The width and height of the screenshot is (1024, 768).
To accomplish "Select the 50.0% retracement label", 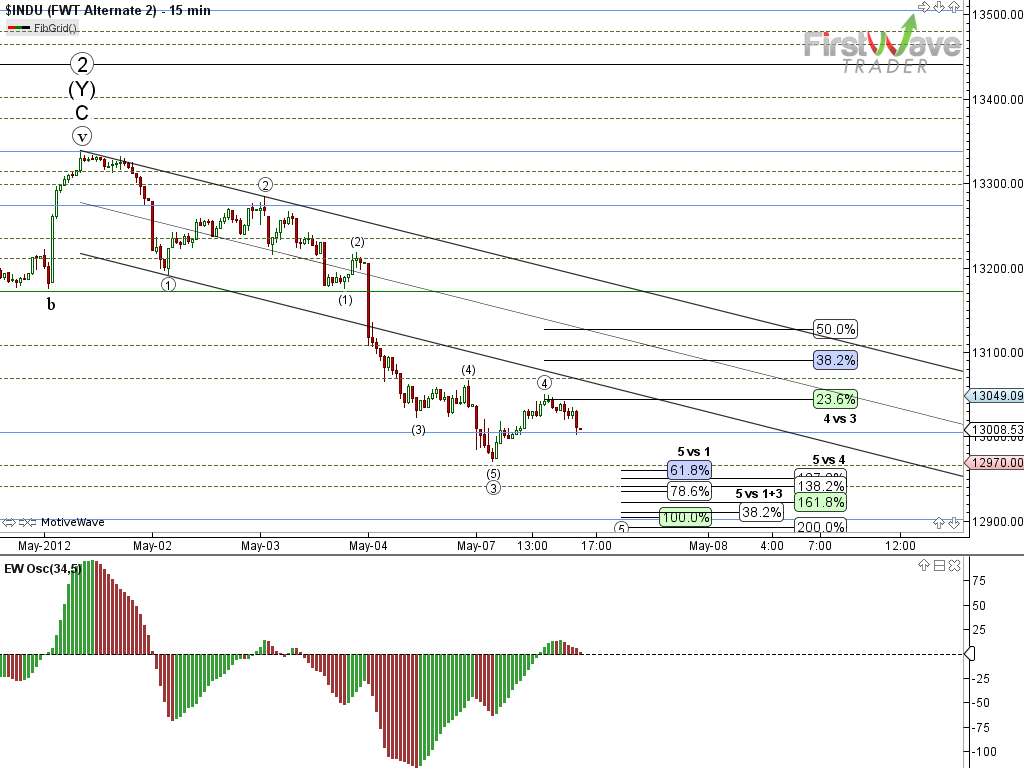I will [835, 329].
